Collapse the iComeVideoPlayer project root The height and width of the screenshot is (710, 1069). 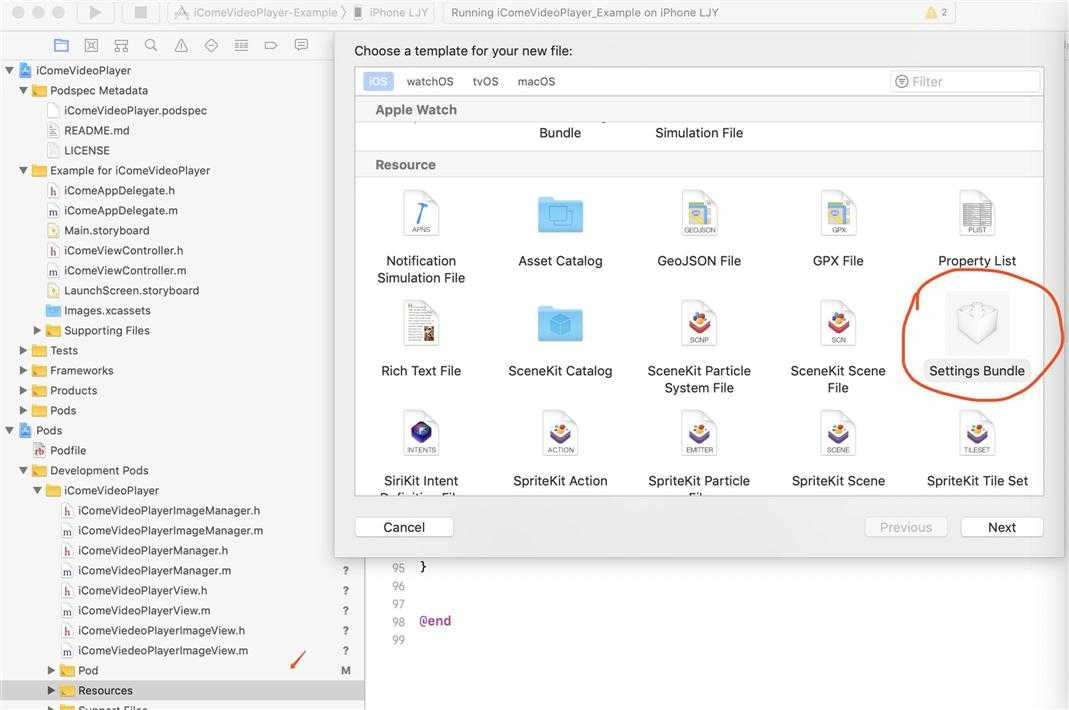coord(10,70)
